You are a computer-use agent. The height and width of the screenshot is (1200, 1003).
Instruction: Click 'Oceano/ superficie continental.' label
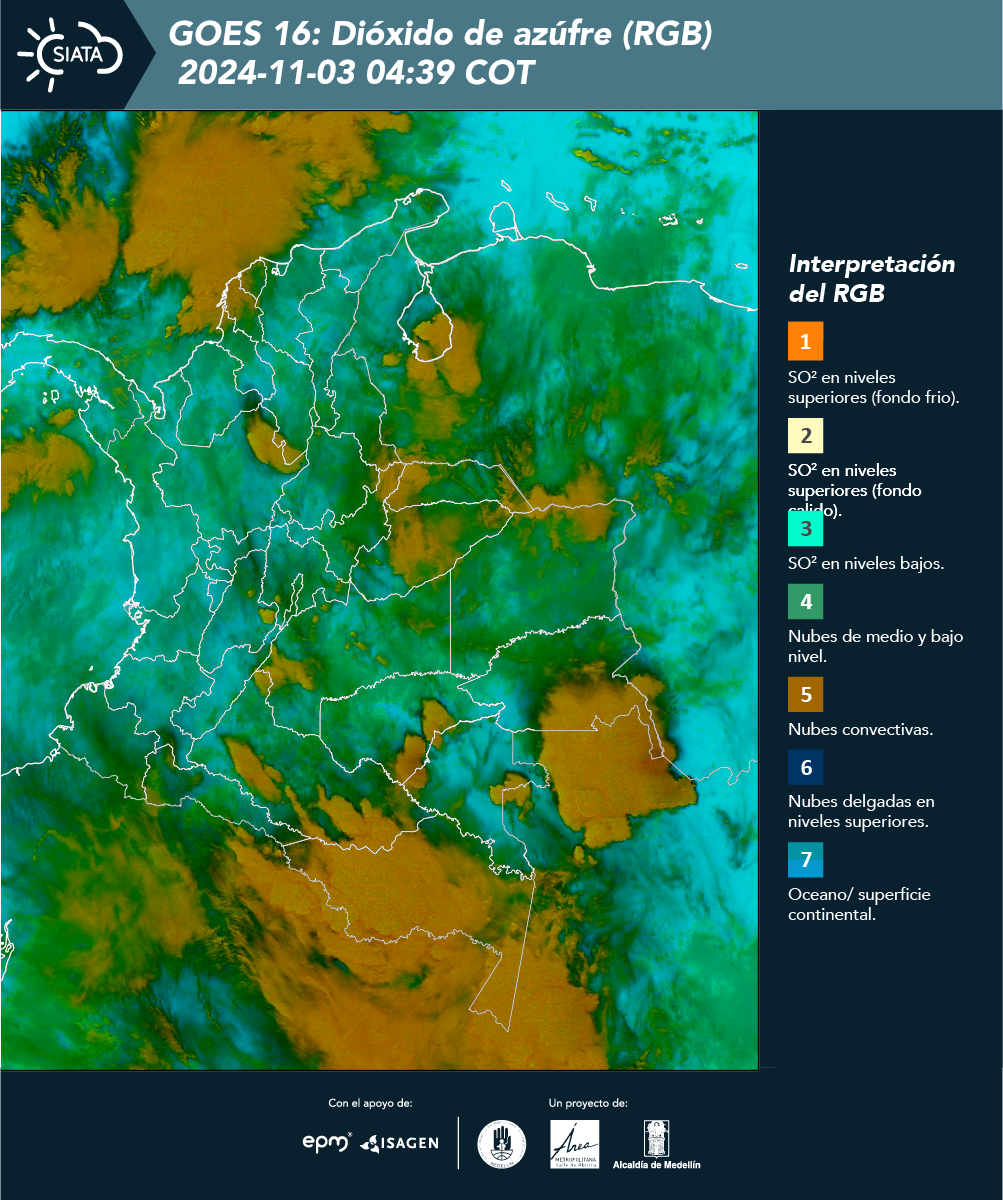859,904
